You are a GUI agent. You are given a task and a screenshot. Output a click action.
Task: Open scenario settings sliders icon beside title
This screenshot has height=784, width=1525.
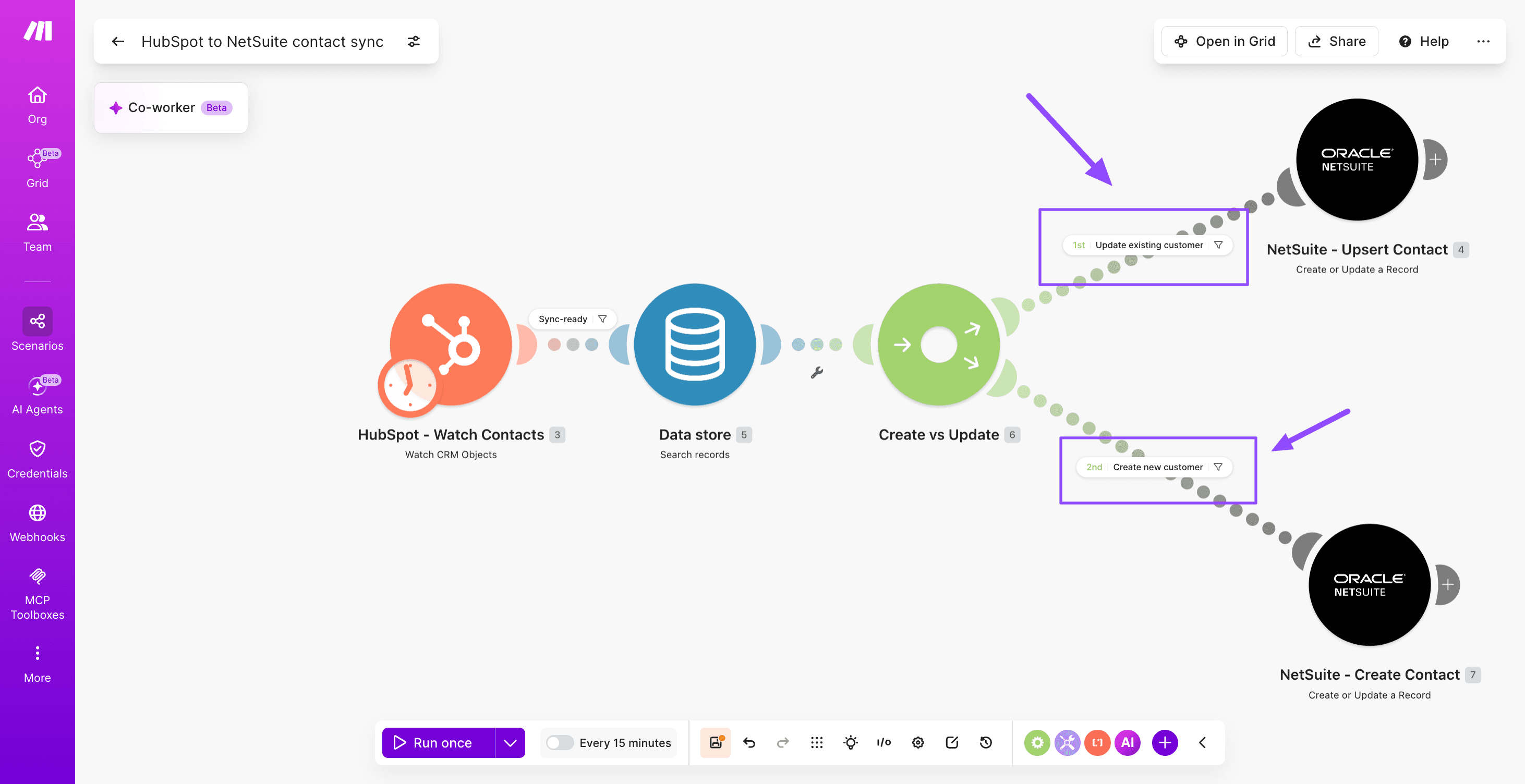[x=414, y=41]
